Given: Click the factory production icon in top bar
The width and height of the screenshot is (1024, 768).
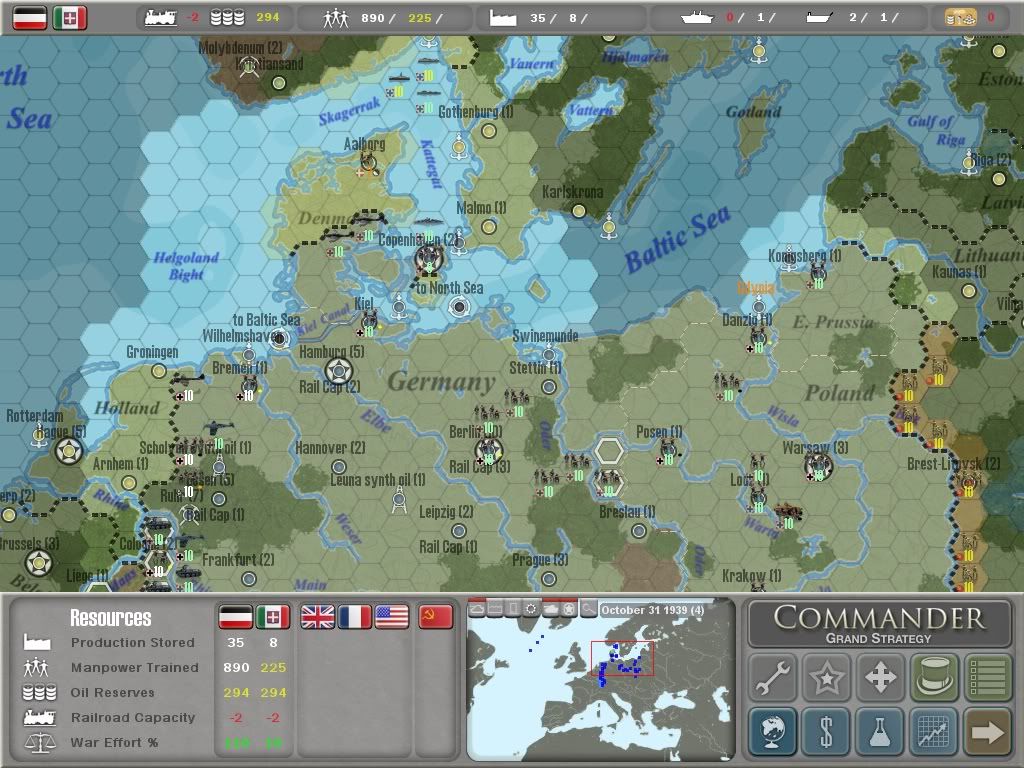Looking at the screenshot, I should pyautogui.click(x=503, y=18).
